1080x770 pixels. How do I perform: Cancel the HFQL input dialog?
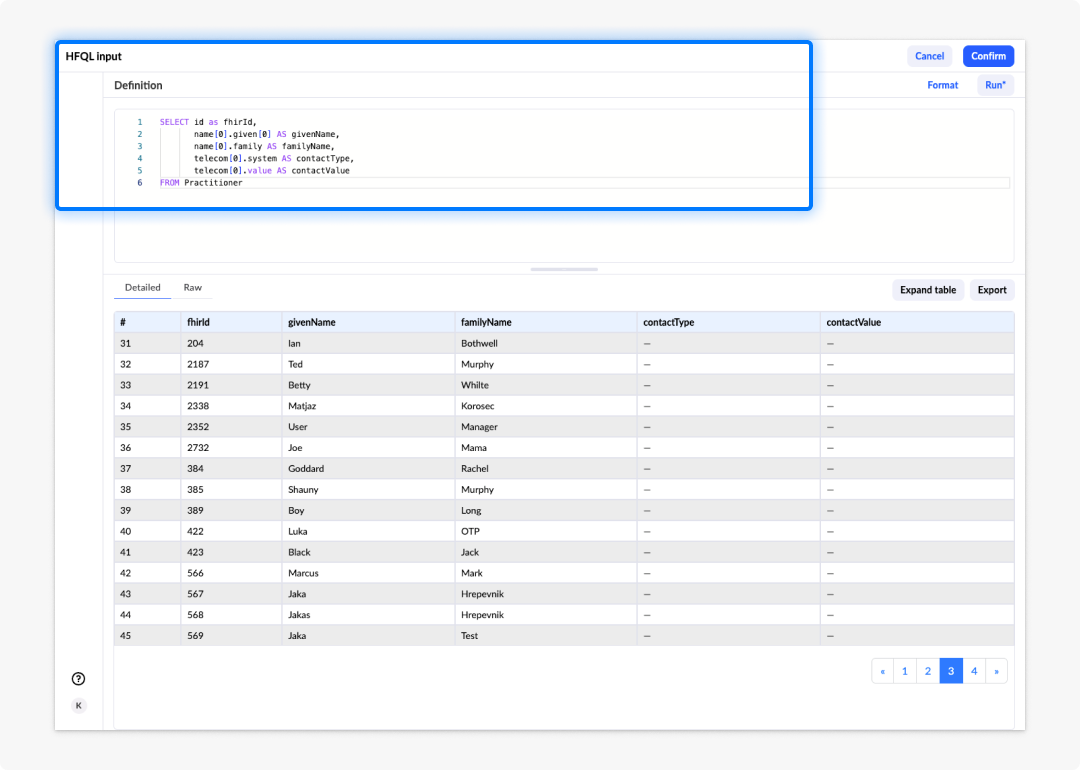click(x=929, y=56)
